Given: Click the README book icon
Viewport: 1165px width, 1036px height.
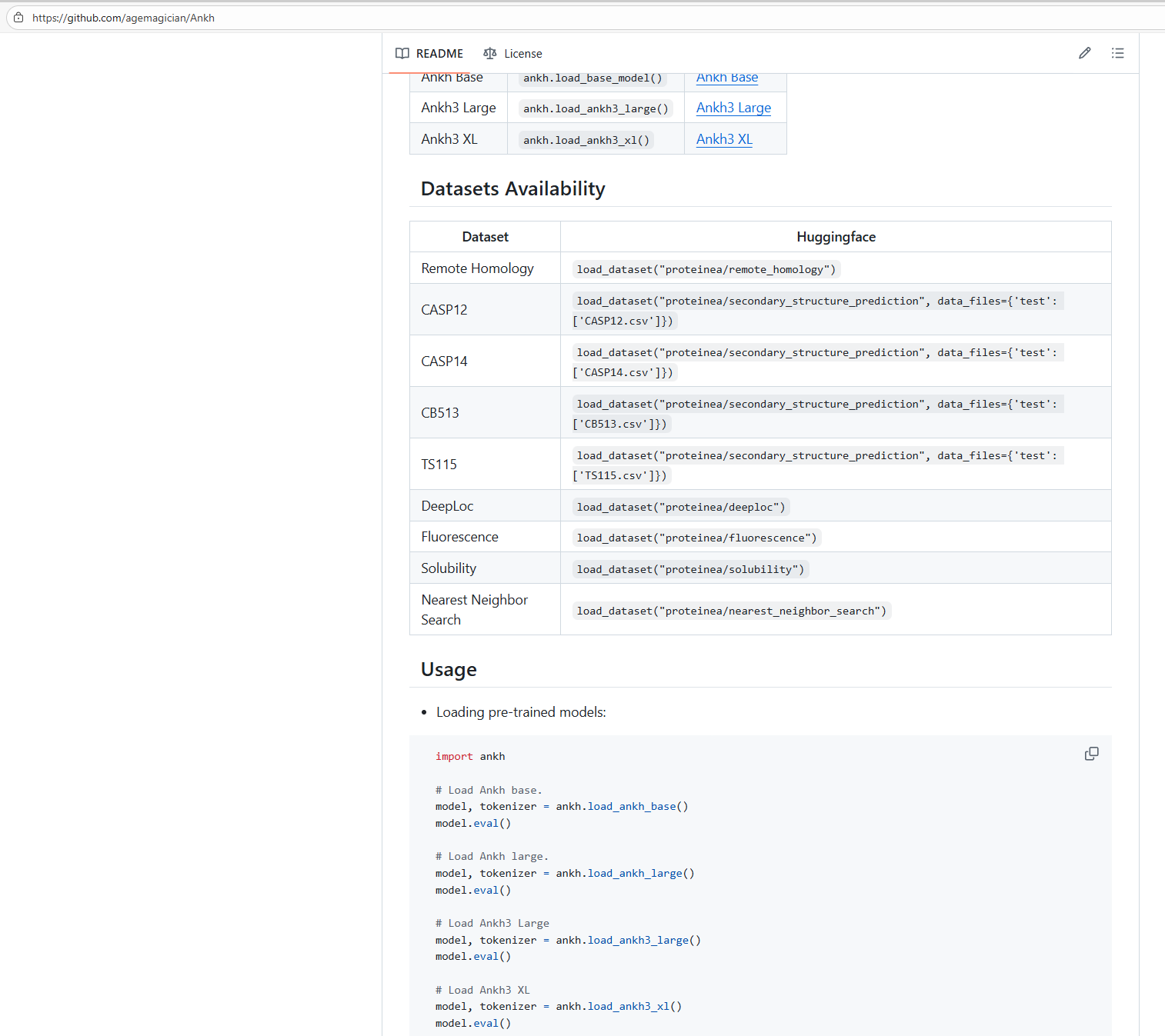Looking at the screenshot, I should coord(402,53).
